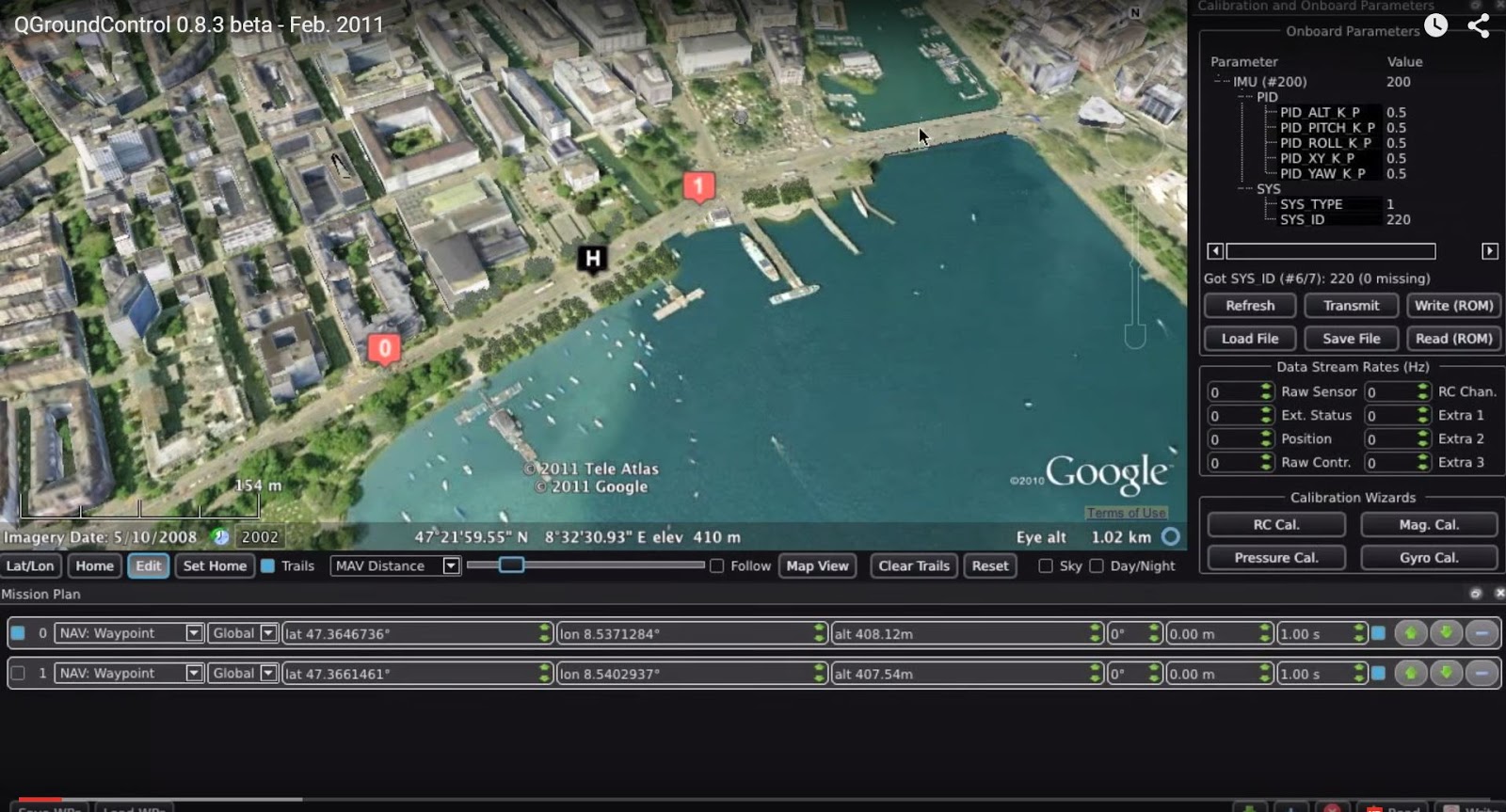Close the Mission Plan panel

[x=1499, y=593]
